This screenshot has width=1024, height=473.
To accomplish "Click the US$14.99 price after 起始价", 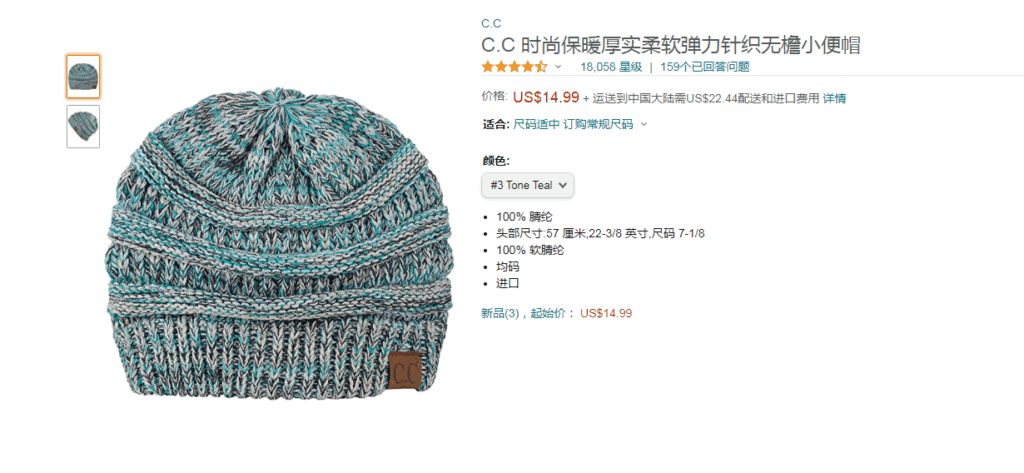I will pyautogui.click(x=606, y=313).
